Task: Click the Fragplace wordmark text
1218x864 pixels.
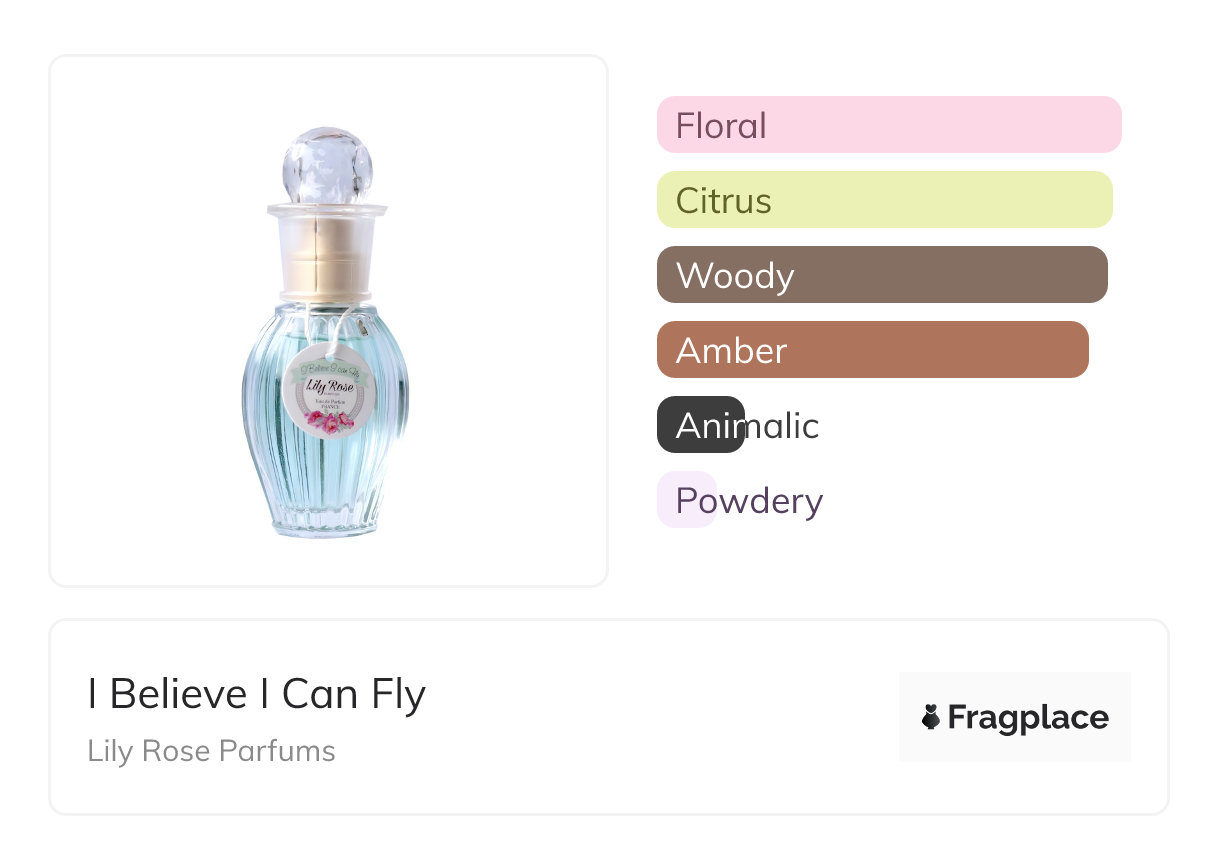Action: point(1028,717)
